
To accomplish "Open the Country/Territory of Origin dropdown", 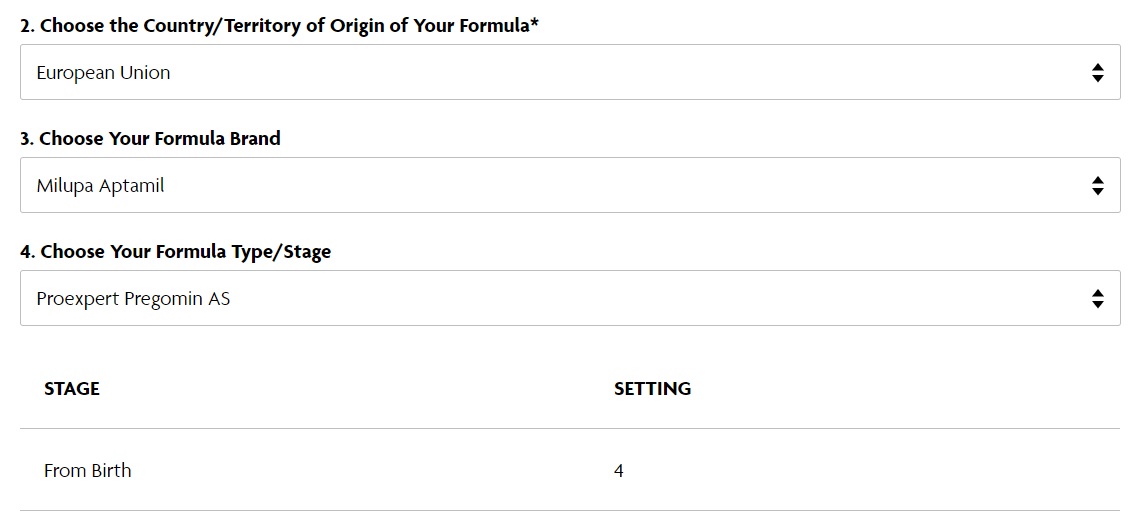I will click(570, 72).
